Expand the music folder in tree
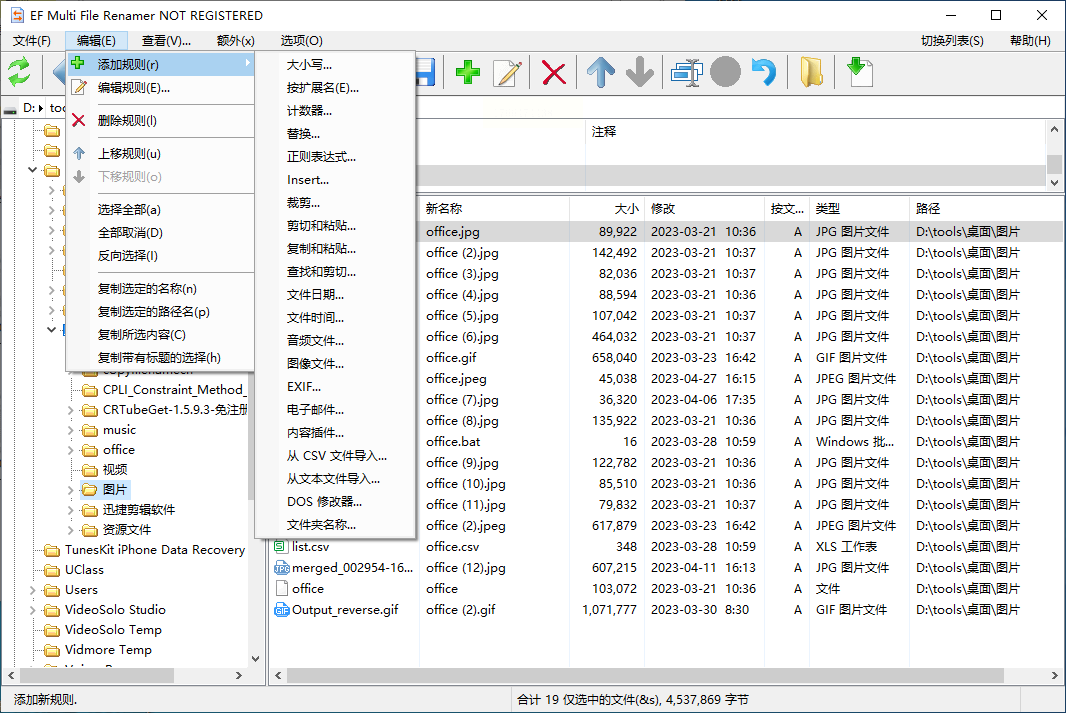1066x713 pixels. (69, 430)
